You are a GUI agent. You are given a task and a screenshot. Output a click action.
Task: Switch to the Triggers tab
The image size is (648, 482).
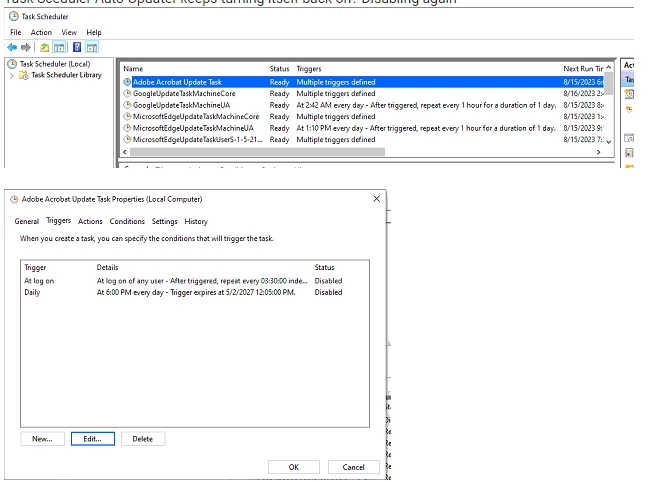click(59, 220)
